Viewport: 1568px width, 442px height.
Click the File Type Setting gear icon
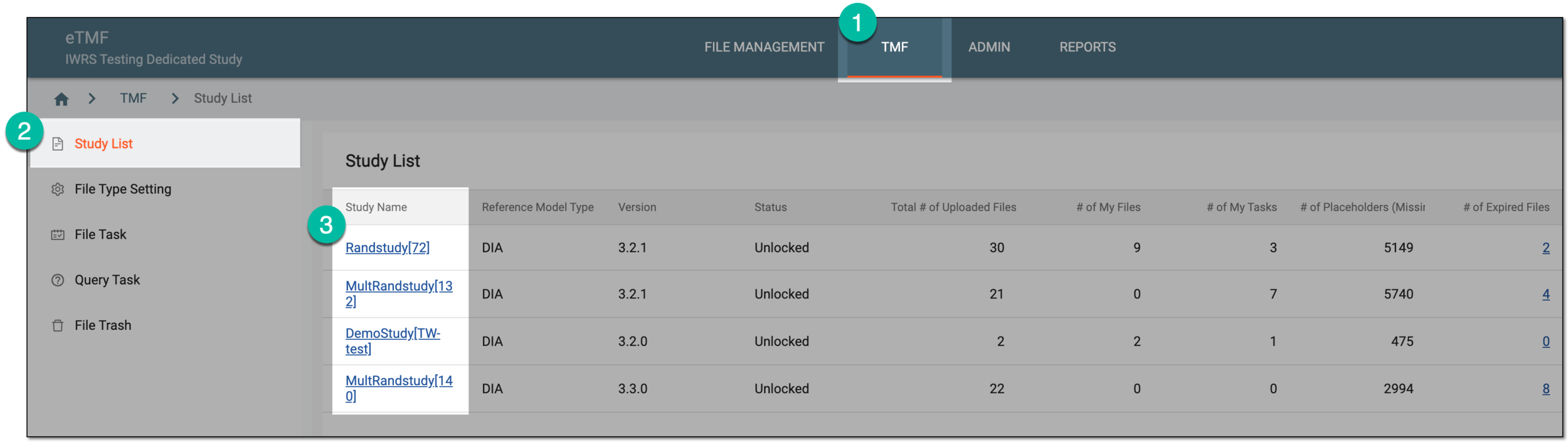(58, 189)
